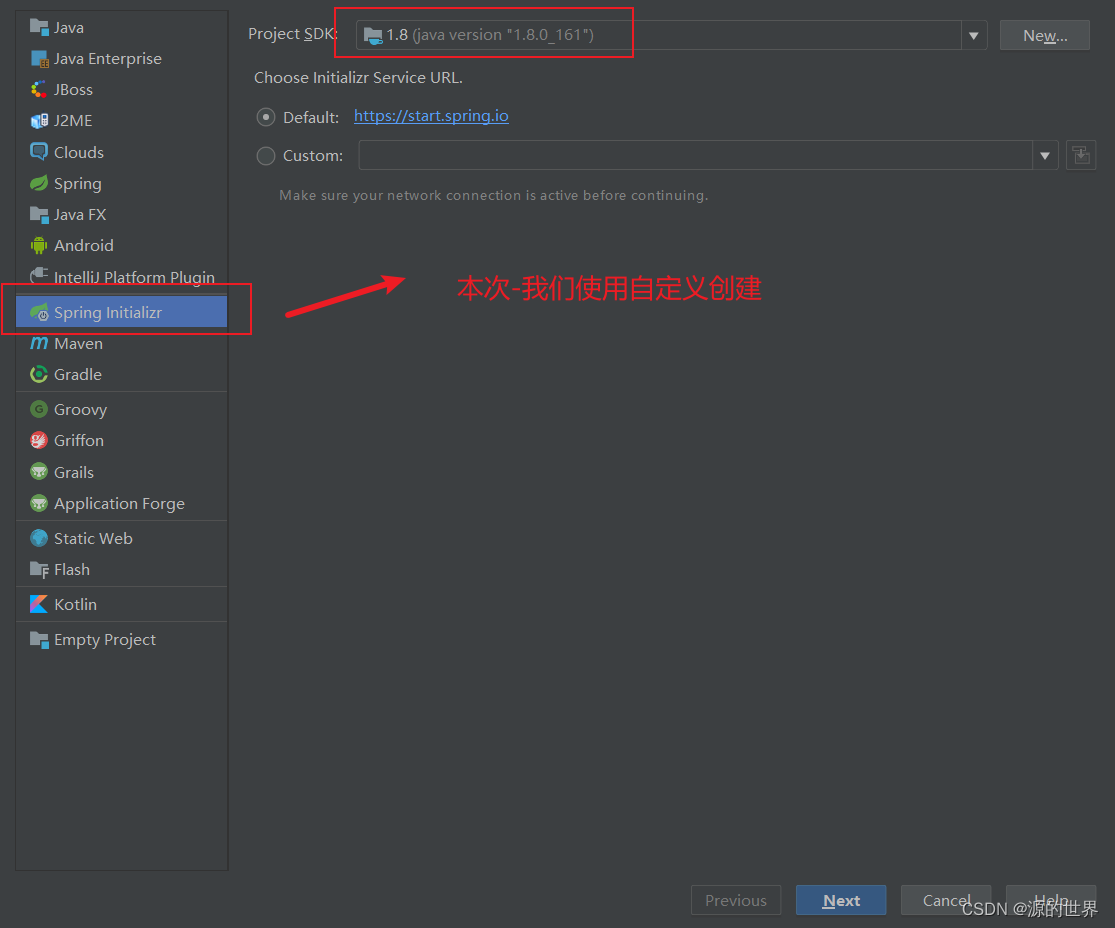Click the Next button

841,900
